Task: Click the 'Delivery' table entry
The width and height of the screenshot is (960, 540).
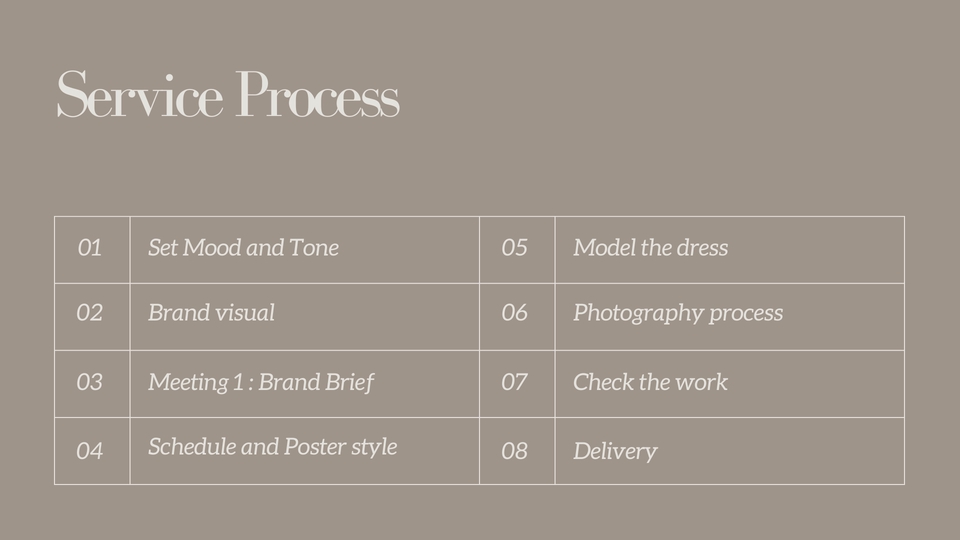Action: tap(615, 451)
